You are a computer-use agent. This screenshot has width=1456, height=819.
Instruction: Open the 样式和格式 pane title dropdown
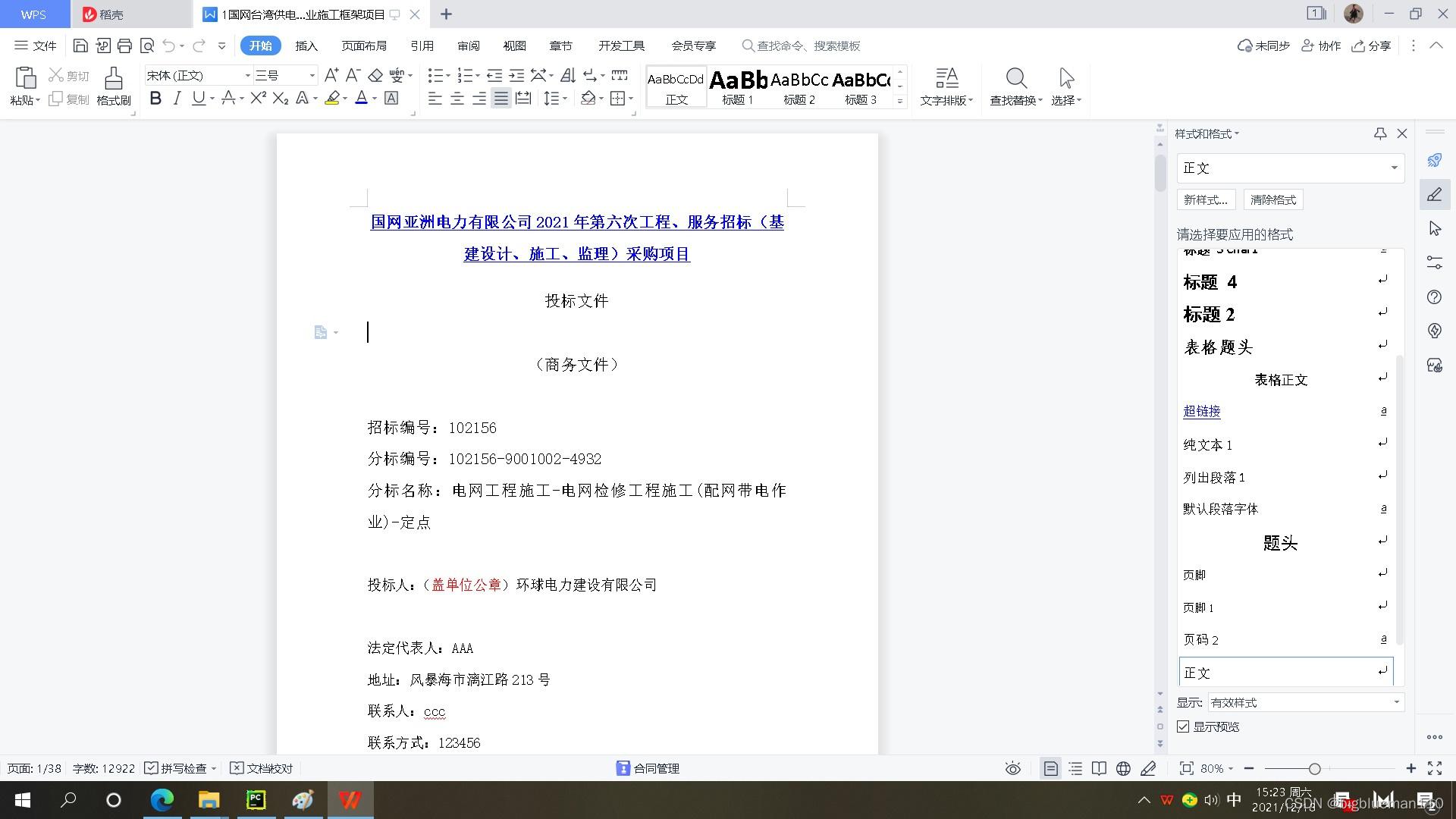1207,133
